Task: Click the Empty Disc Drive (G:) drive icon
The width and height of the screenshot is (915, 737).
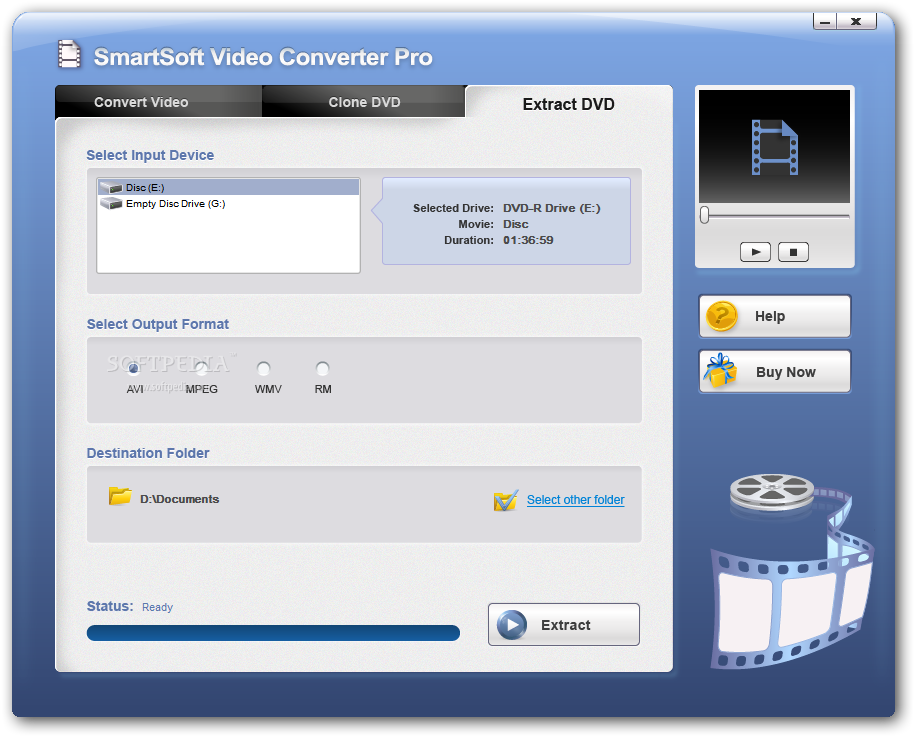Action: (111, 203)
